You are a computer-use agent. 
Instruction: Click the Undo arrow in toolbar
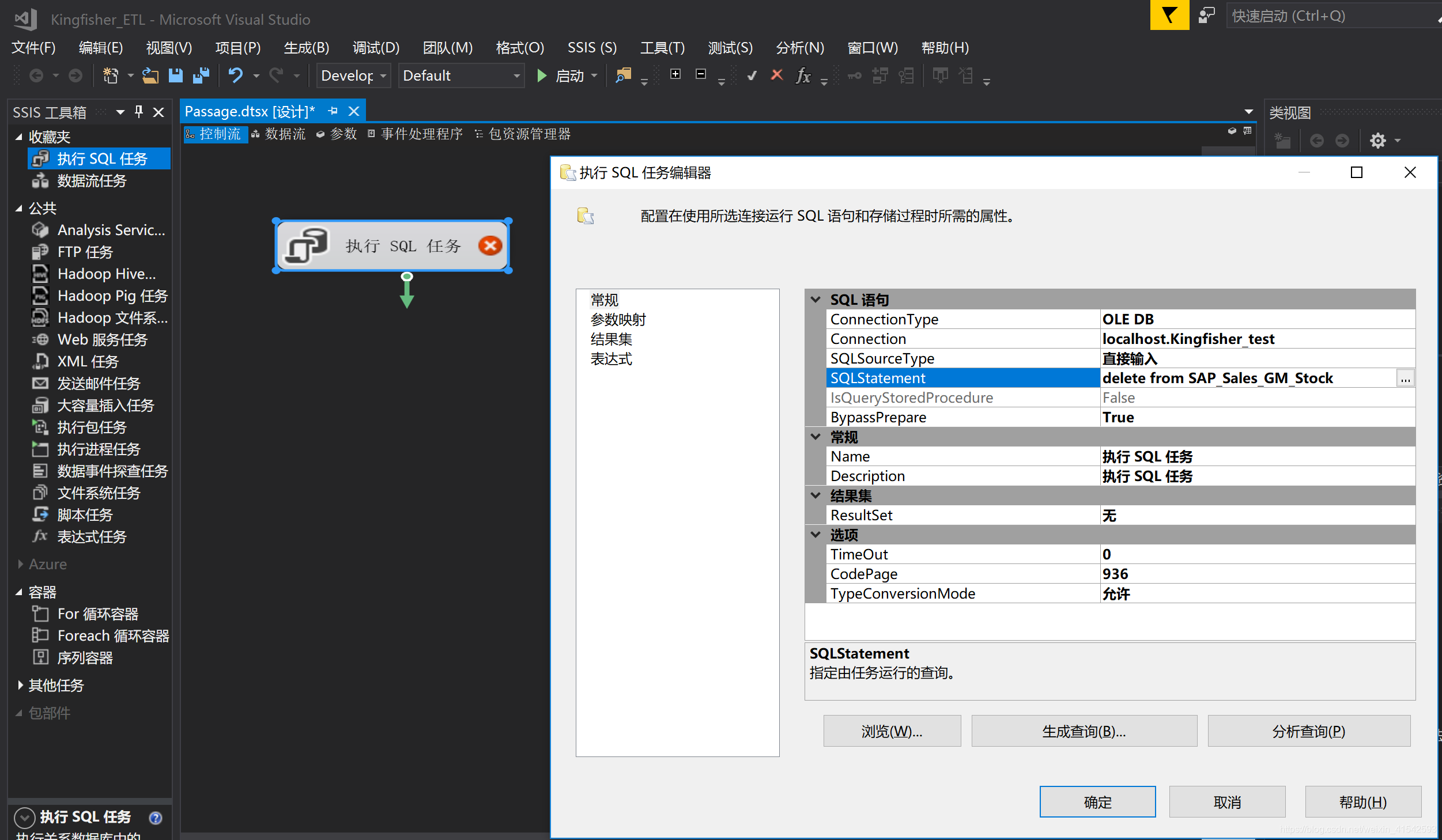236,75
